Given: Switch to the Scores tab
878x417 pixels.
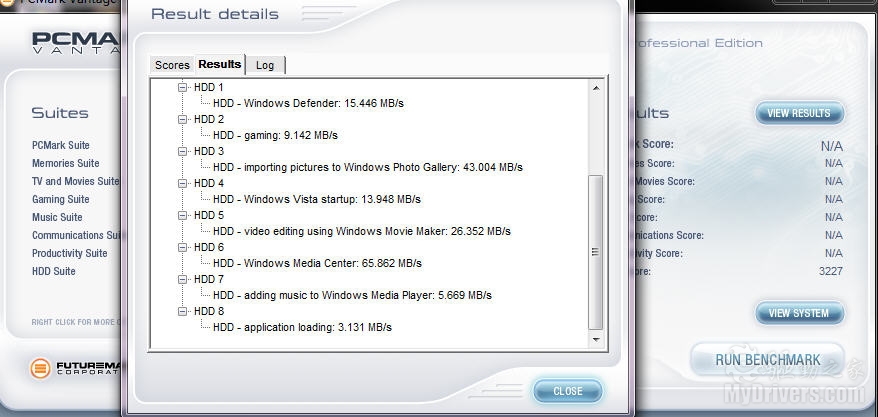Looking at the screenshot, I should point(172,65).
